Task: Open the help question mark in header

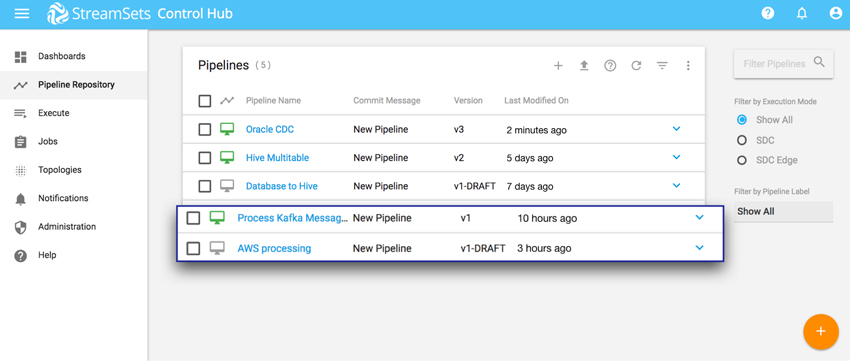Action: 768,14
